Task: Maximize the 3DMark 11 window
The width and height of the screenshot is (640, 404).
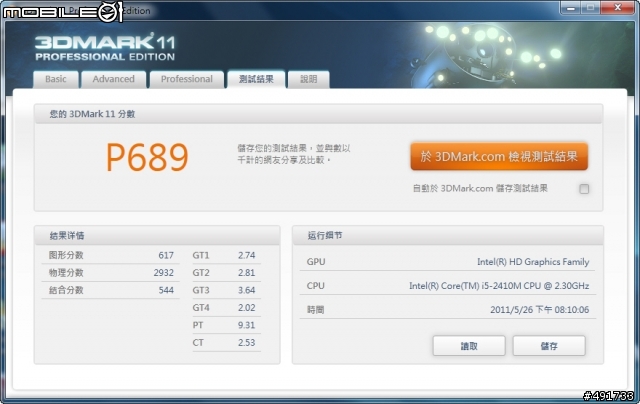Action: tap(590, 8)
